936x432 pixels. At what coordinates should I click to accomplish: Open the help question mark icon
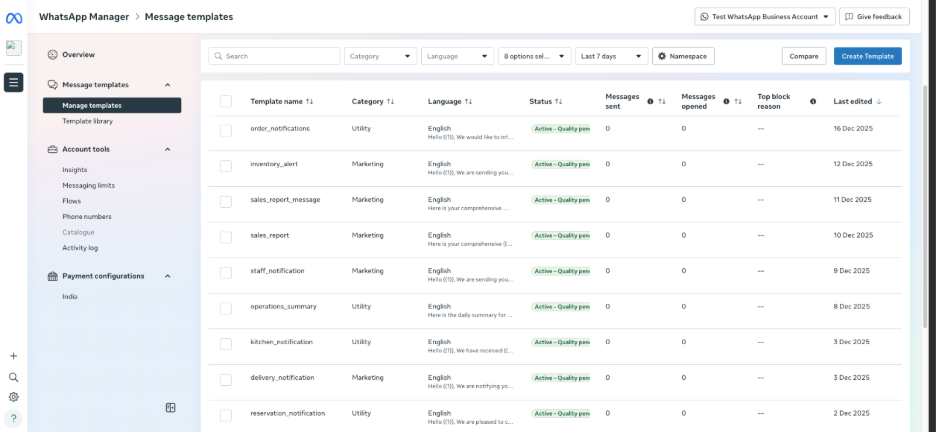click(x=14, y=418)
